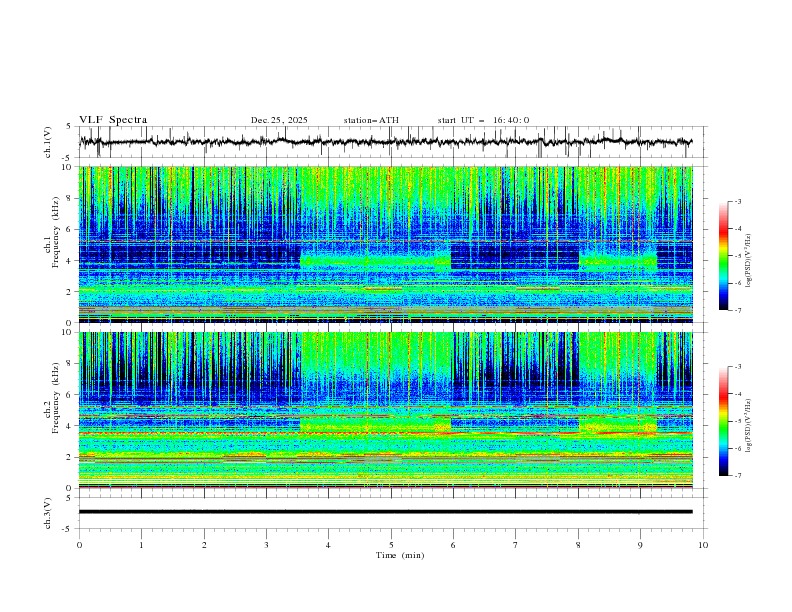Screen dimensions: 792x612
Task: Click the ch.1 "Frequency (kHz)" axis label
Action: (56, 233)
